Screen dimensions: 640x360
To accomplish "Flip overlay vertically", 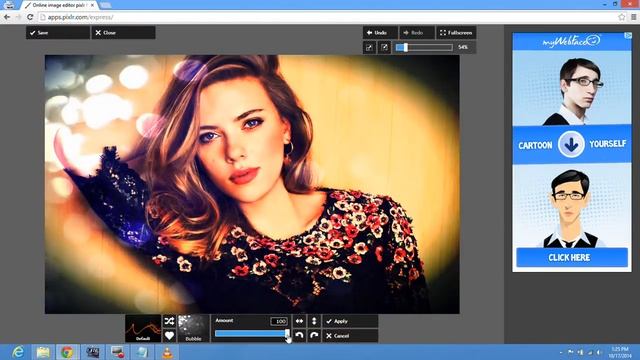I will 314,321.
